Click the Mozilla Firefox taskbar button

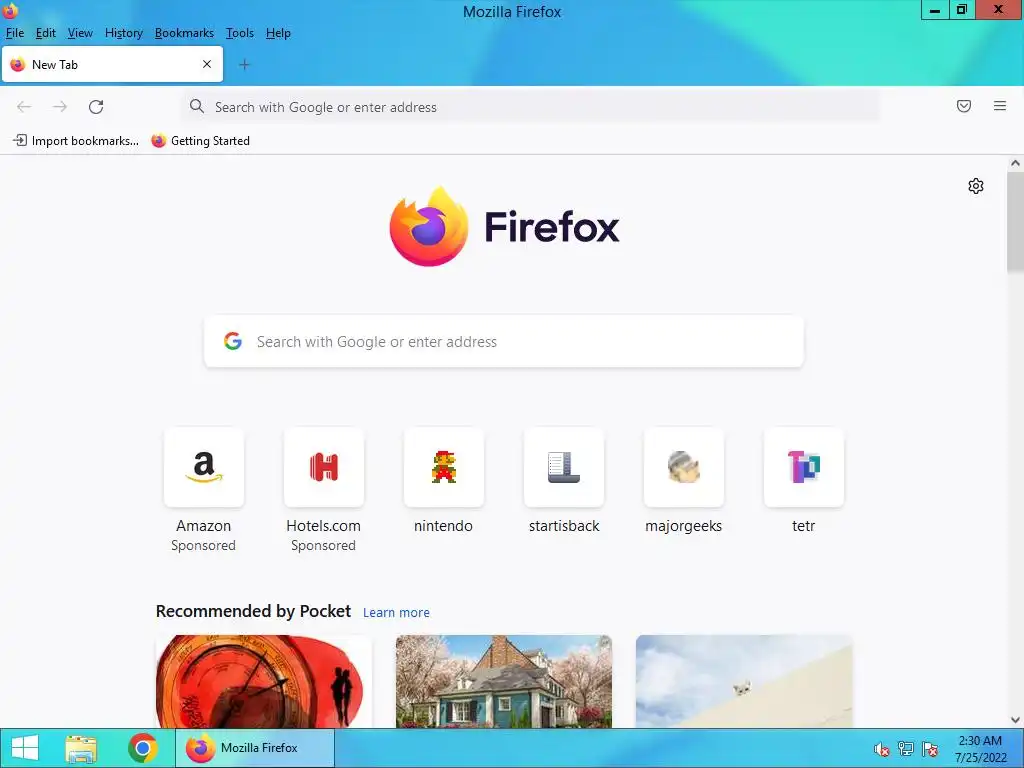pyautogui.click(x=255, y=748)
